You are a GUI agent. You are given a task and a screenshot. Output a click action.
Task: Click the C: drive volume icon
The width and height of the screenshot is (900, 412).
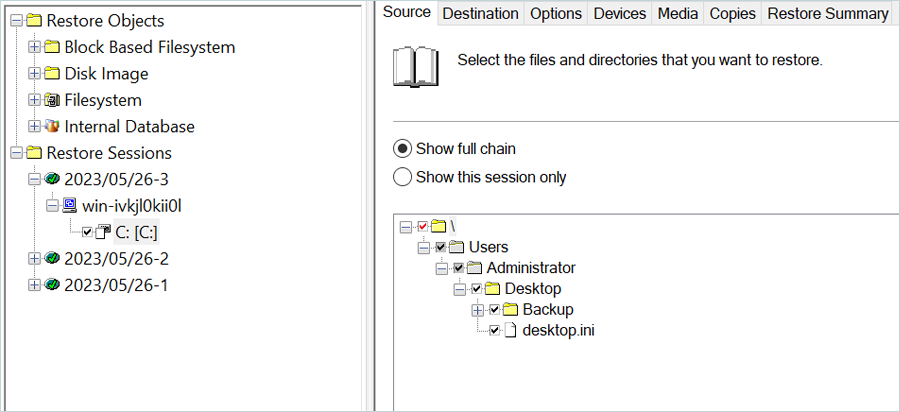coord(103,233)
